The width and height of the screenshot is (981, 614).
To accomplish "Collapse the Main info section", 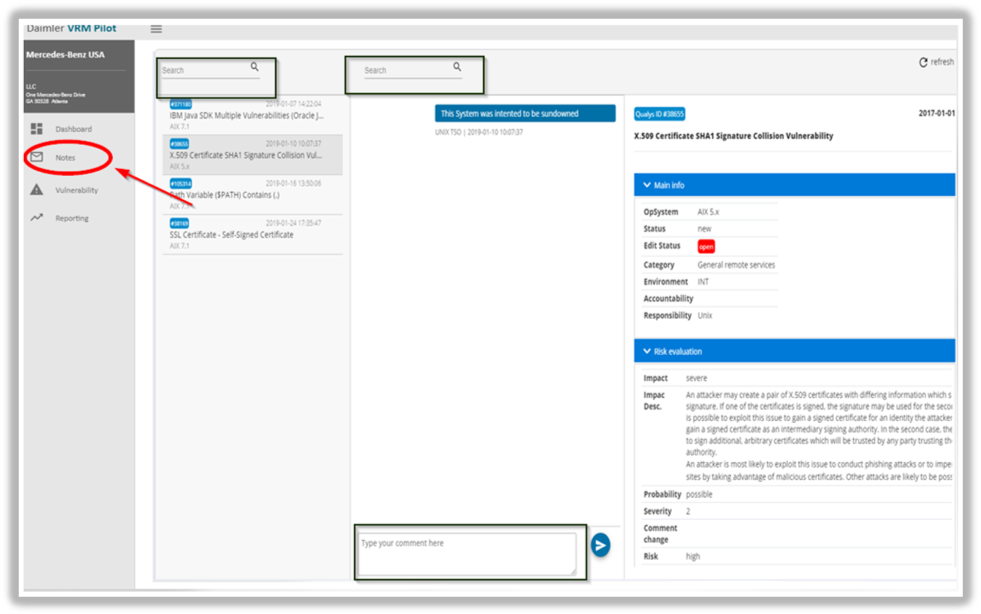I will tap(644, 185).
